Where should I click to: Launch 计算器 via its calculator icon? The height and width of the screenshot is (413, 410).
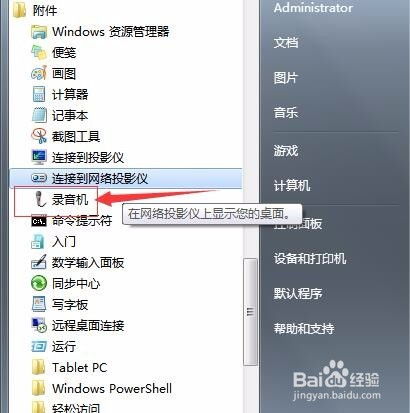point(39,94)
